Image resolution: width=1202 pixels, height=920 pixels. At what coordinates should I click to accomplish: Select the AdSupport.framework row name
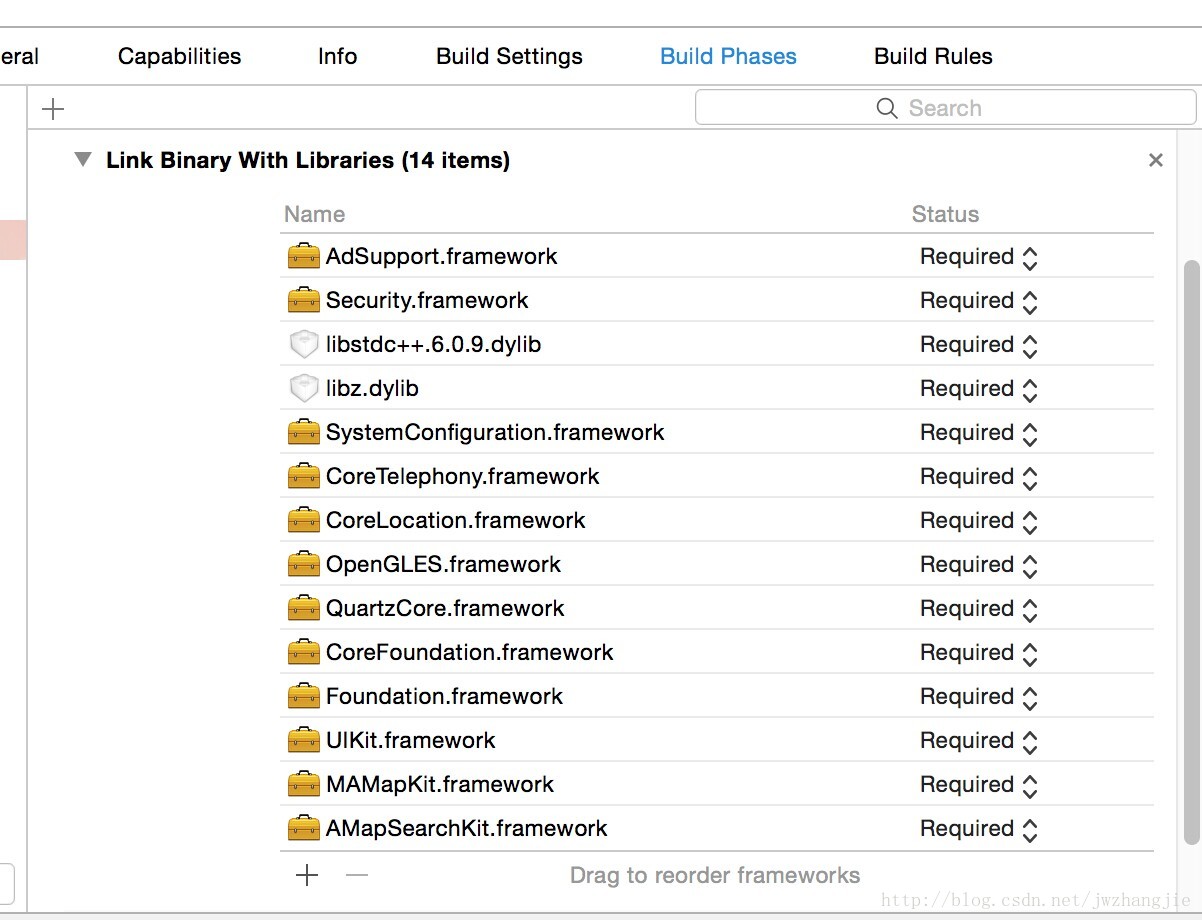[x=441, y=257]
